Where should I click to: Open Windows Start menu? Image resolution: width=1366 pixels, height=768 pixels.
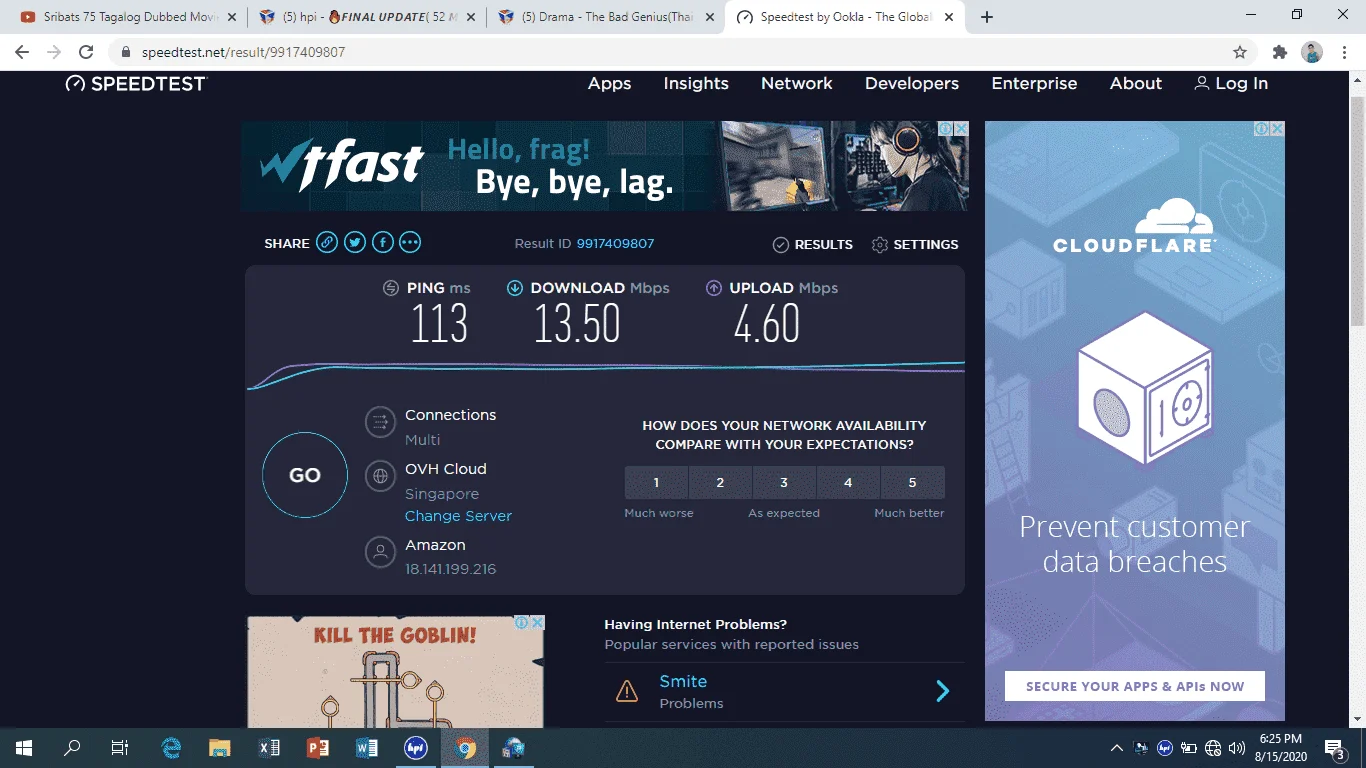24,748
